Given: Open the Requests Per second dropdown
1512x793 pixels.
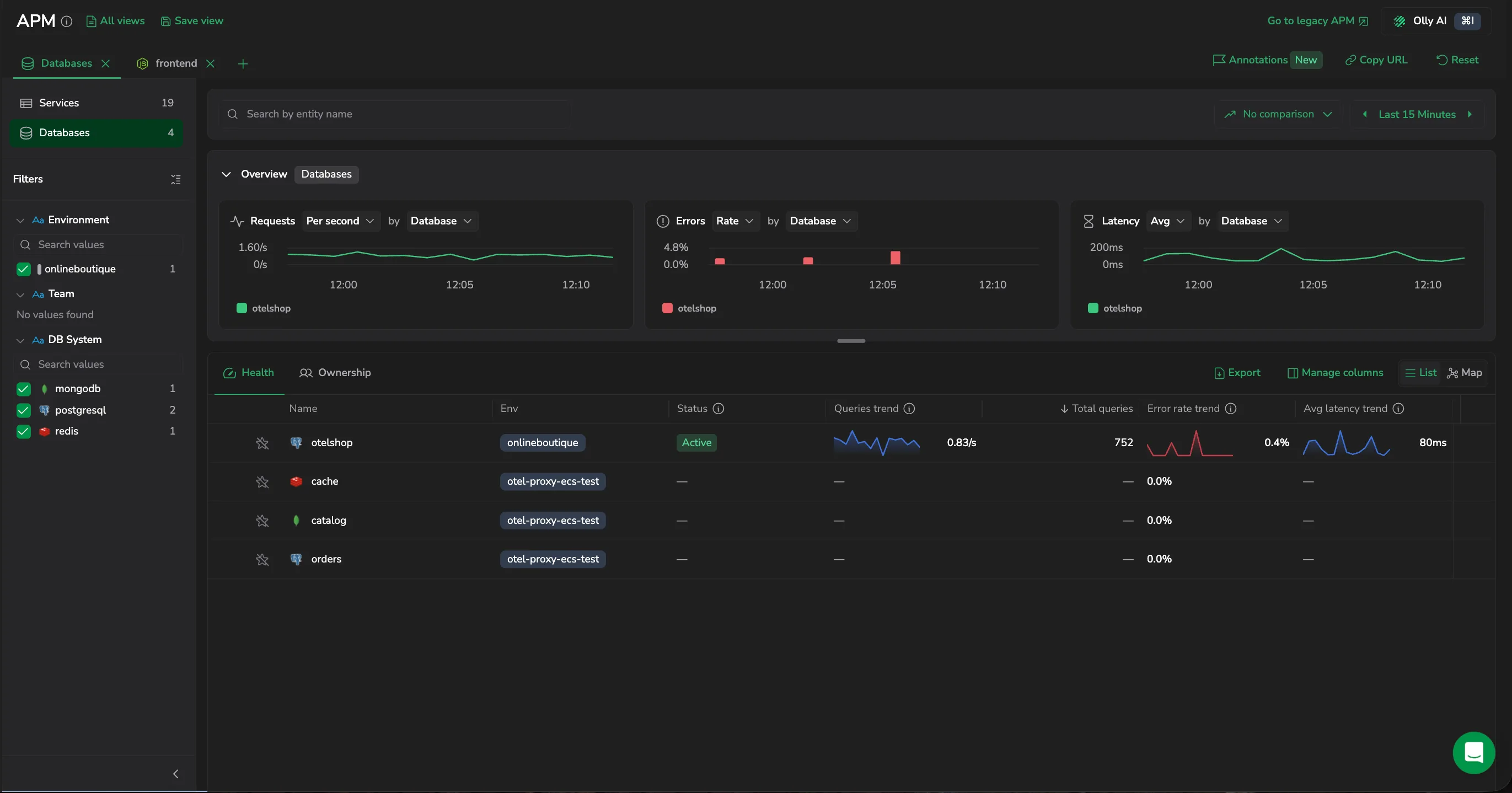Looking at the screenshot, I should click(340, 221).
